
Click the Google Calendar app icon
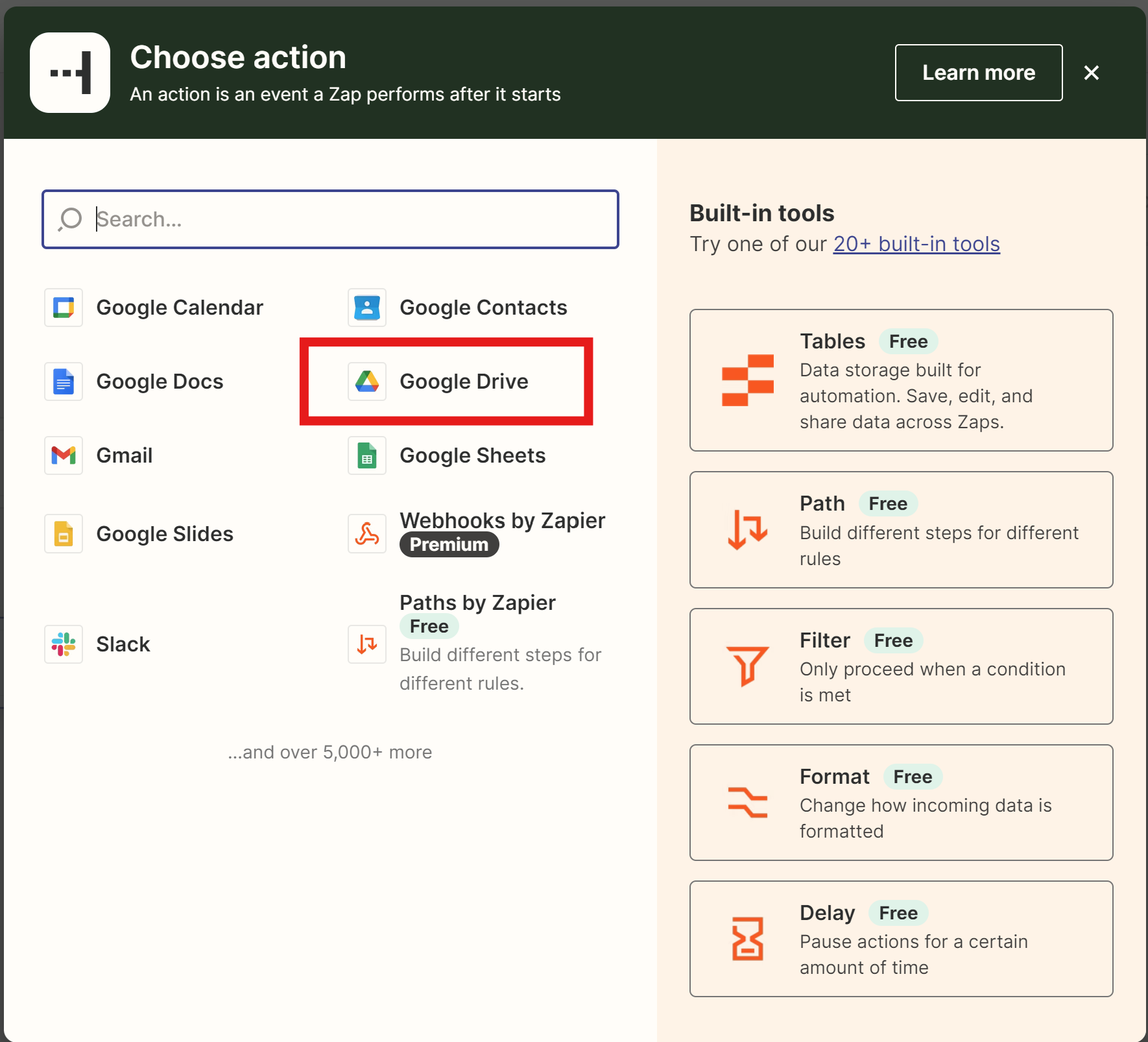pos(64,308)
